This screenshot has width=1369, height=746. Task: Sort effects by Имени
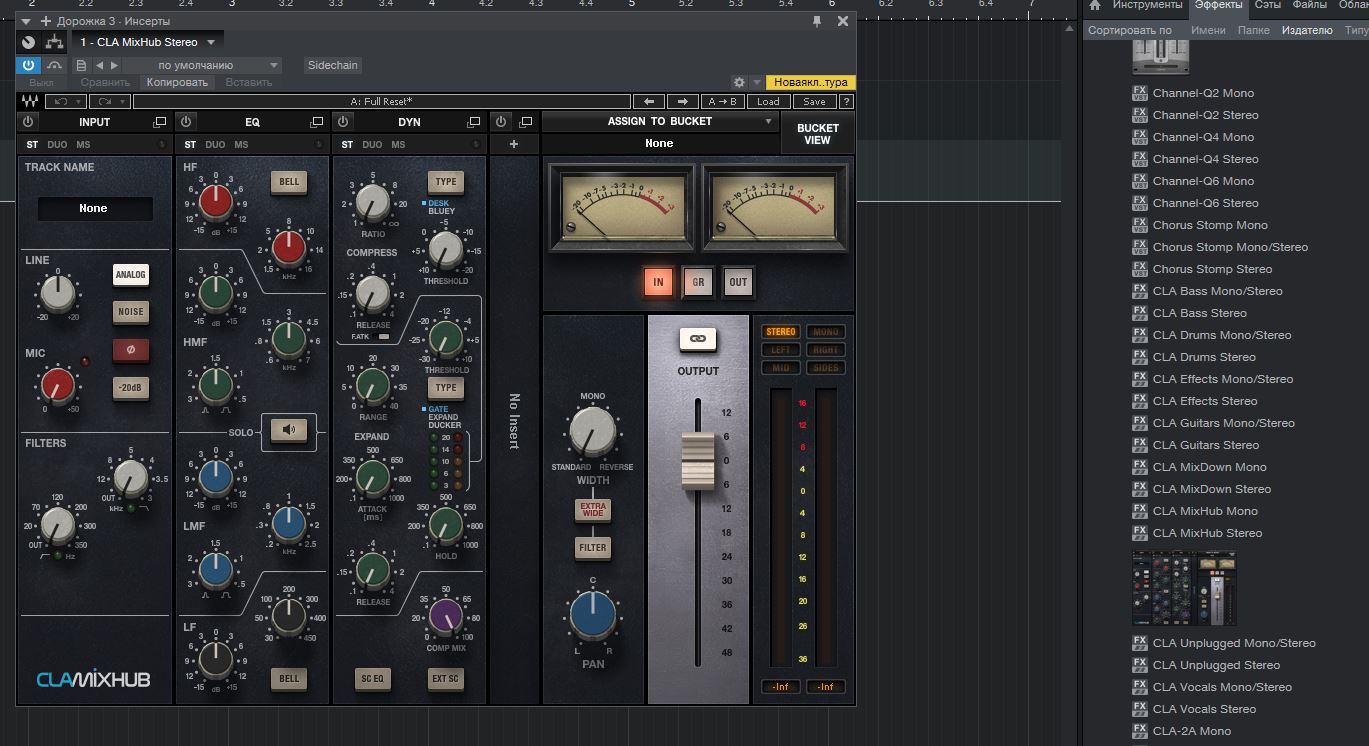pyautogui.click(x=1208, y=30)
